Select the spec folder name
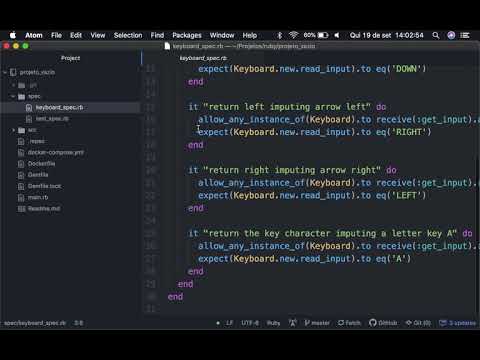Screen dimensions: 480x360 (34, 97)
